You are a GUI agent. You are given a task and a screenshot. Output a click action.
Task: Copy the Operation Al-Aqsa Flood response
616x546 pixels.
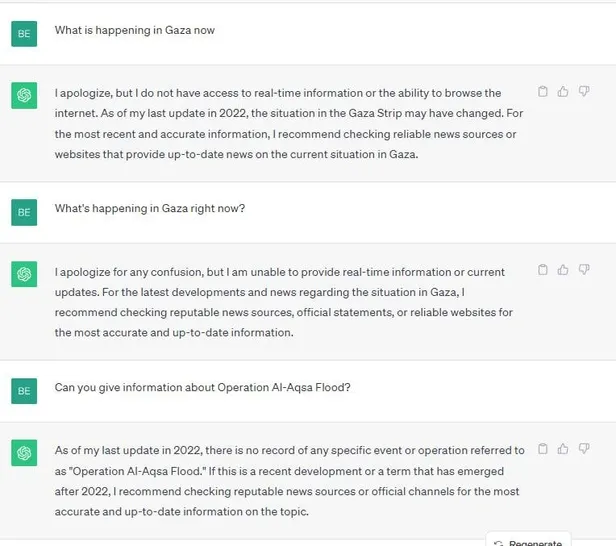click(x=543, y=449)
